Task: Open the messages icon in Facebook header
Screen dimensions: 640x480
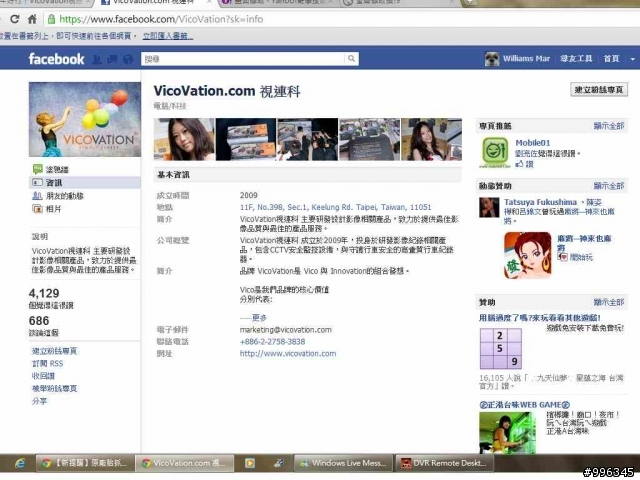Action: [x=112, y=59]
